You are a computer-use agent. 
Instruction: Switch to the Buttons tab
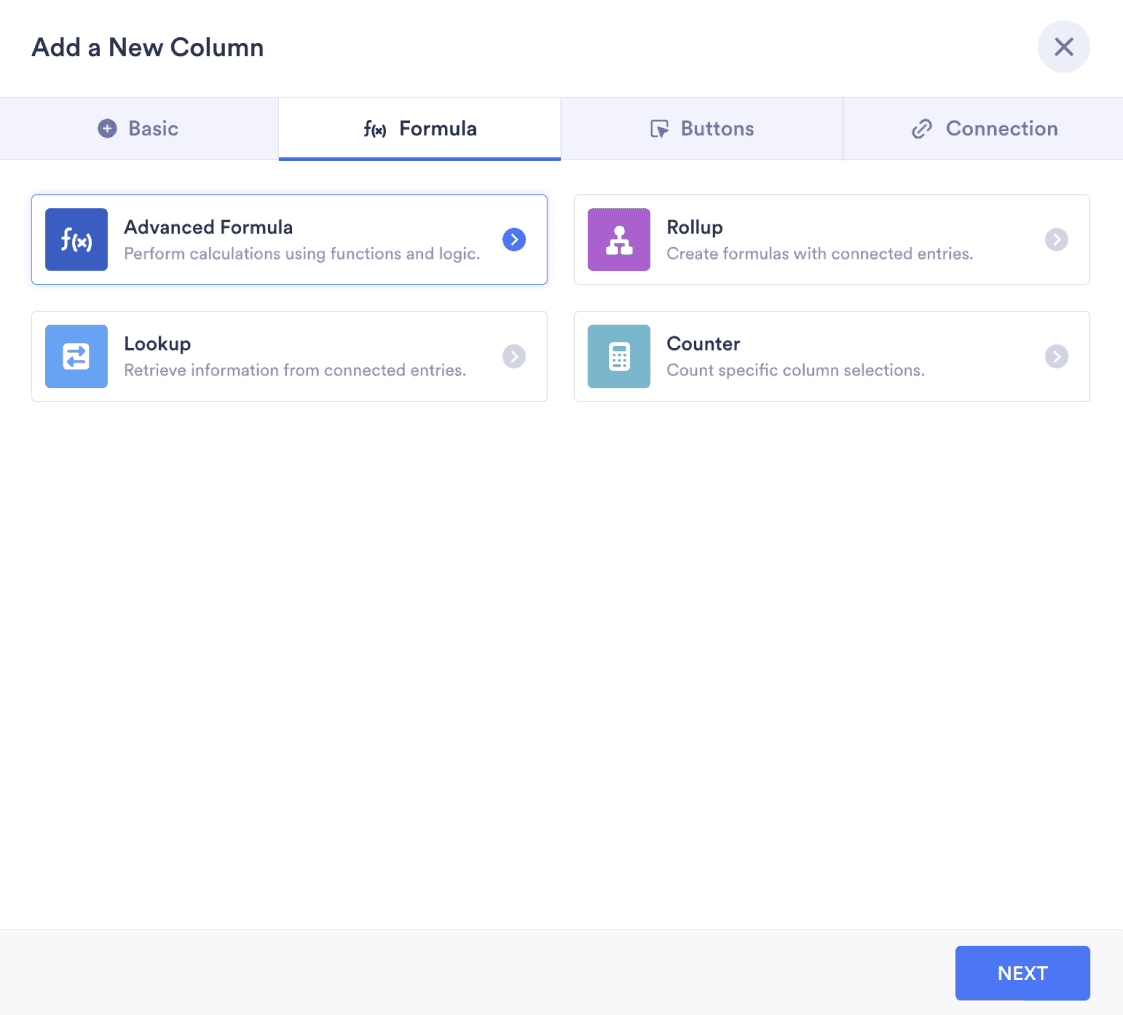[702, 128]
